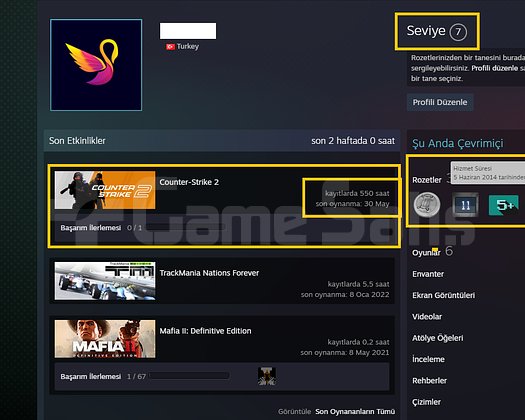
Task: Open Mafia II Definitive Edition banner
Action: click(105, 339)
